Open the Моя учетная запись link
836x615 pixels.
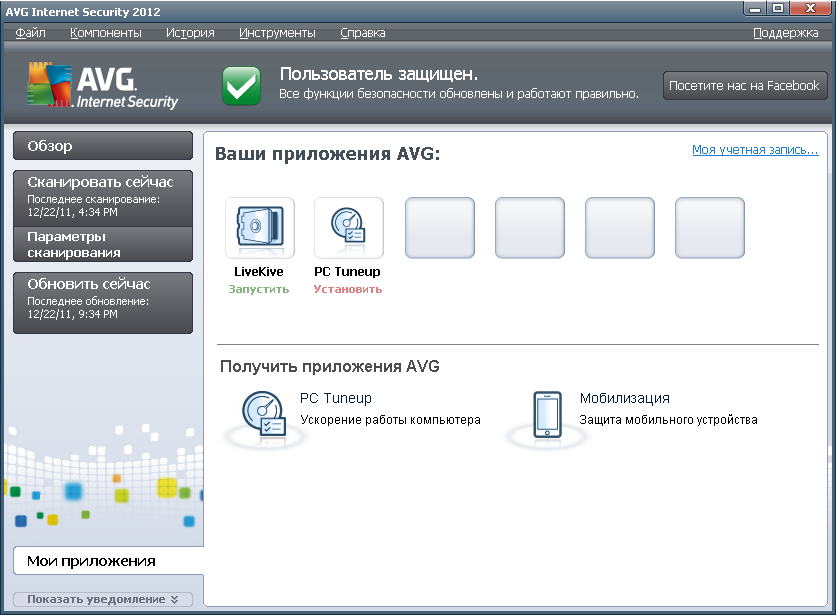click(755, 150)
